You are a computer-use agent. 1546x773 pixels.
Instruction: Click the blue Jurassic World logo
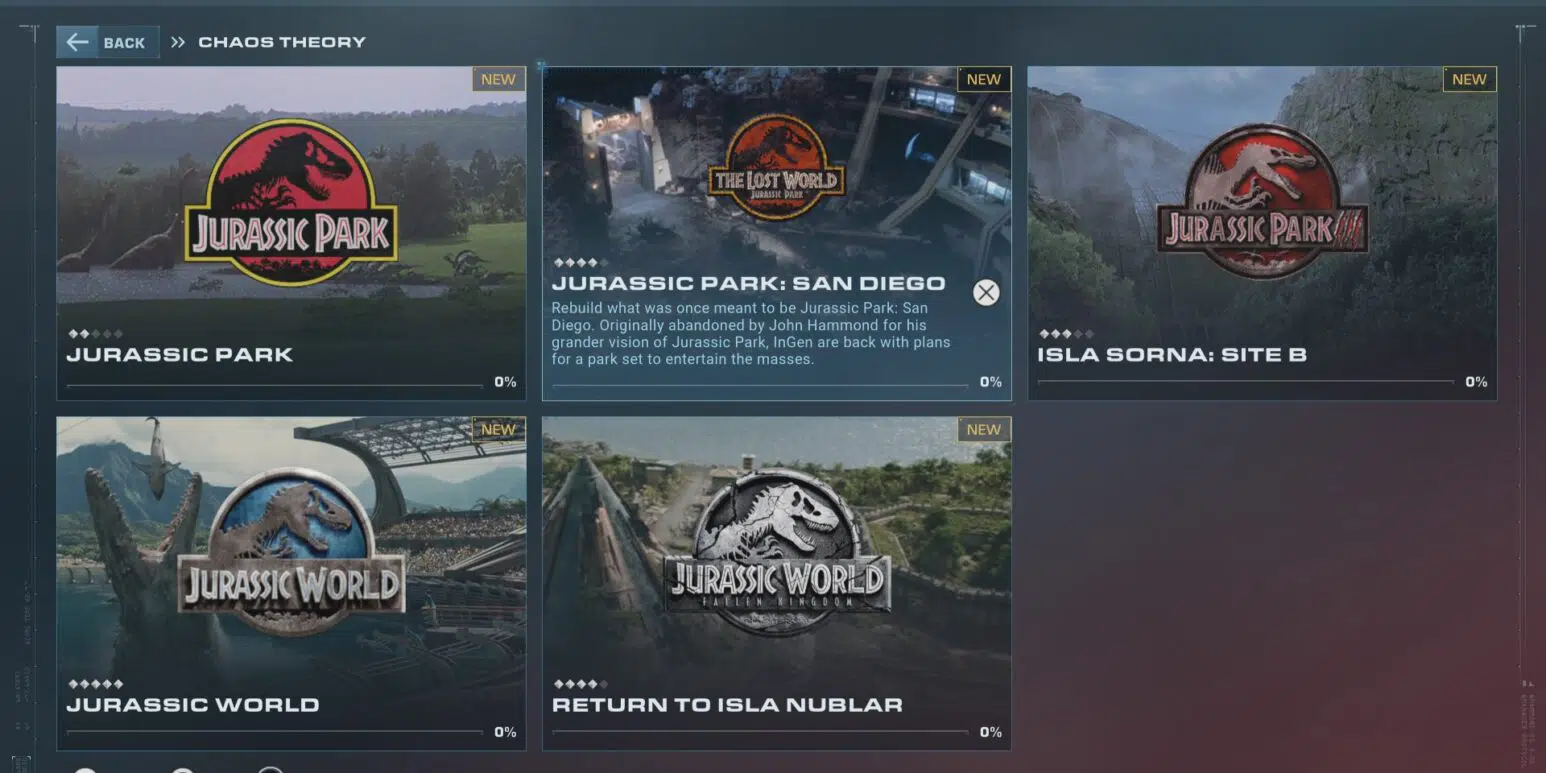[x=291, y=551]
